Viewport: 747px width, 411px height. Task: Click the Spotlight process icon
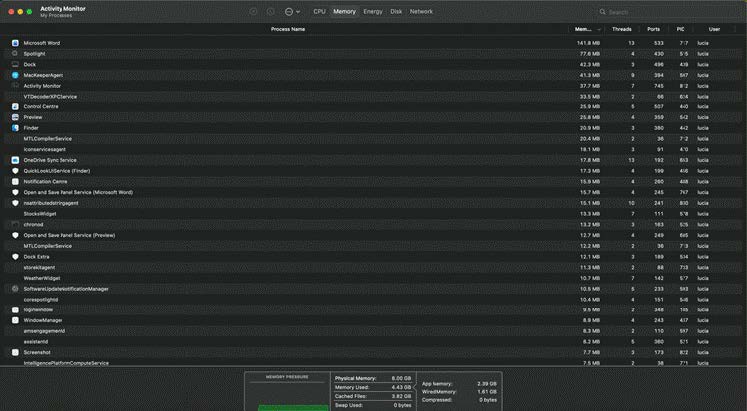click(15, 54)
